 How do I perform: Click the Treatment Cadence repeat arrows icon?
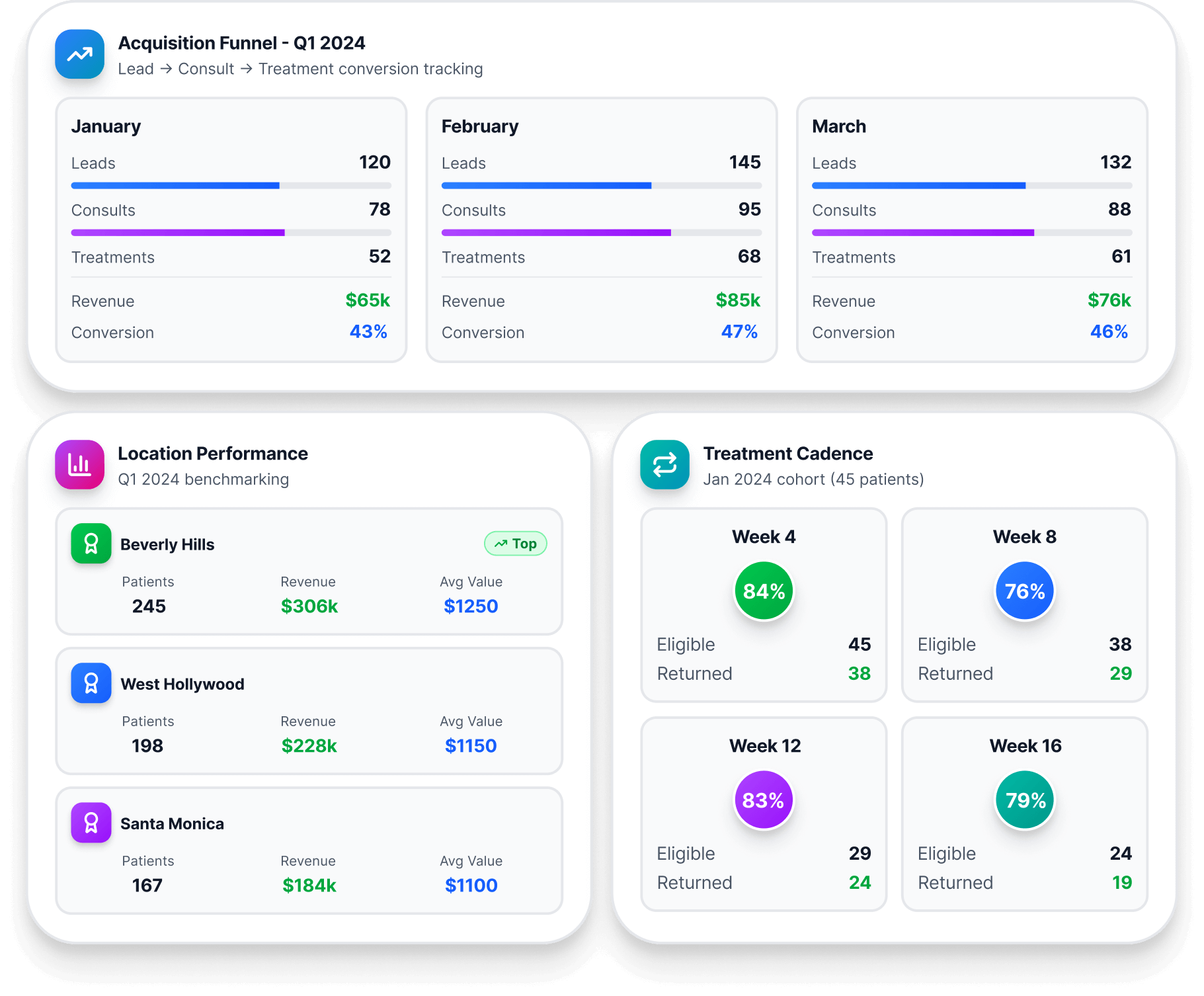coord(664,465)
